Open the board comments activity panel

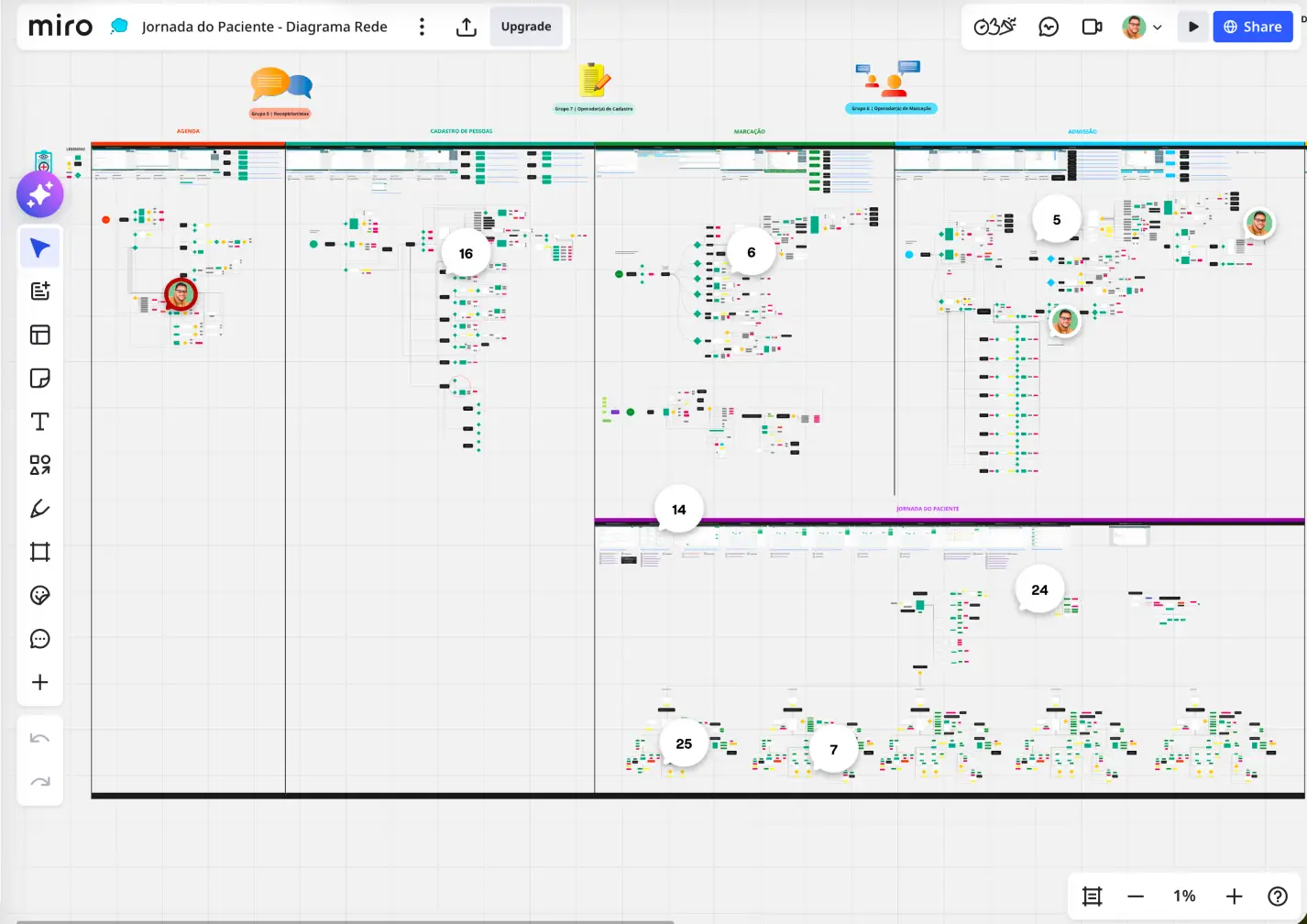(1049, 27)
